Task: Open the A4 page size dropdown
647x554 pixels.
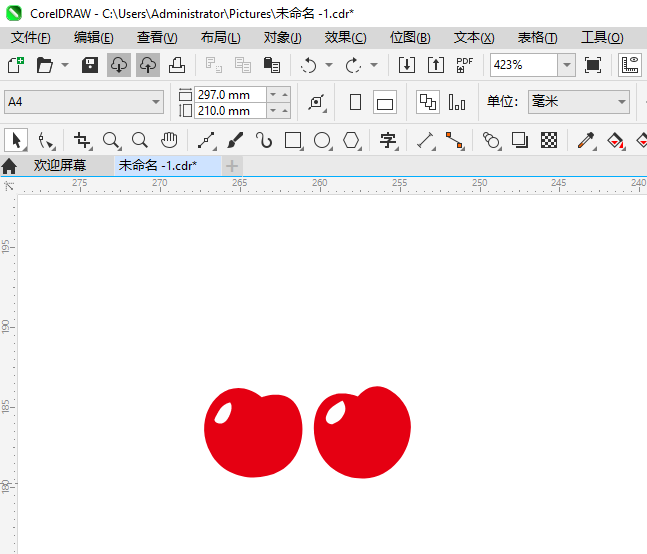Action: (x=84, y=102)
